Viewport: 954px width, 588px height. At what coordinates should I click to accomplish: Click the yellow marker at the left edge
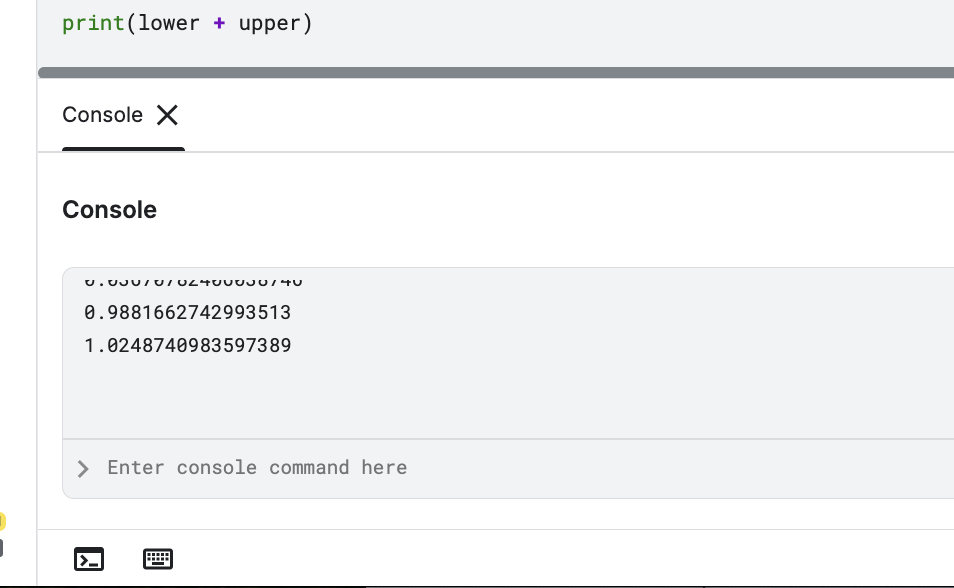[x=2, y=521]
